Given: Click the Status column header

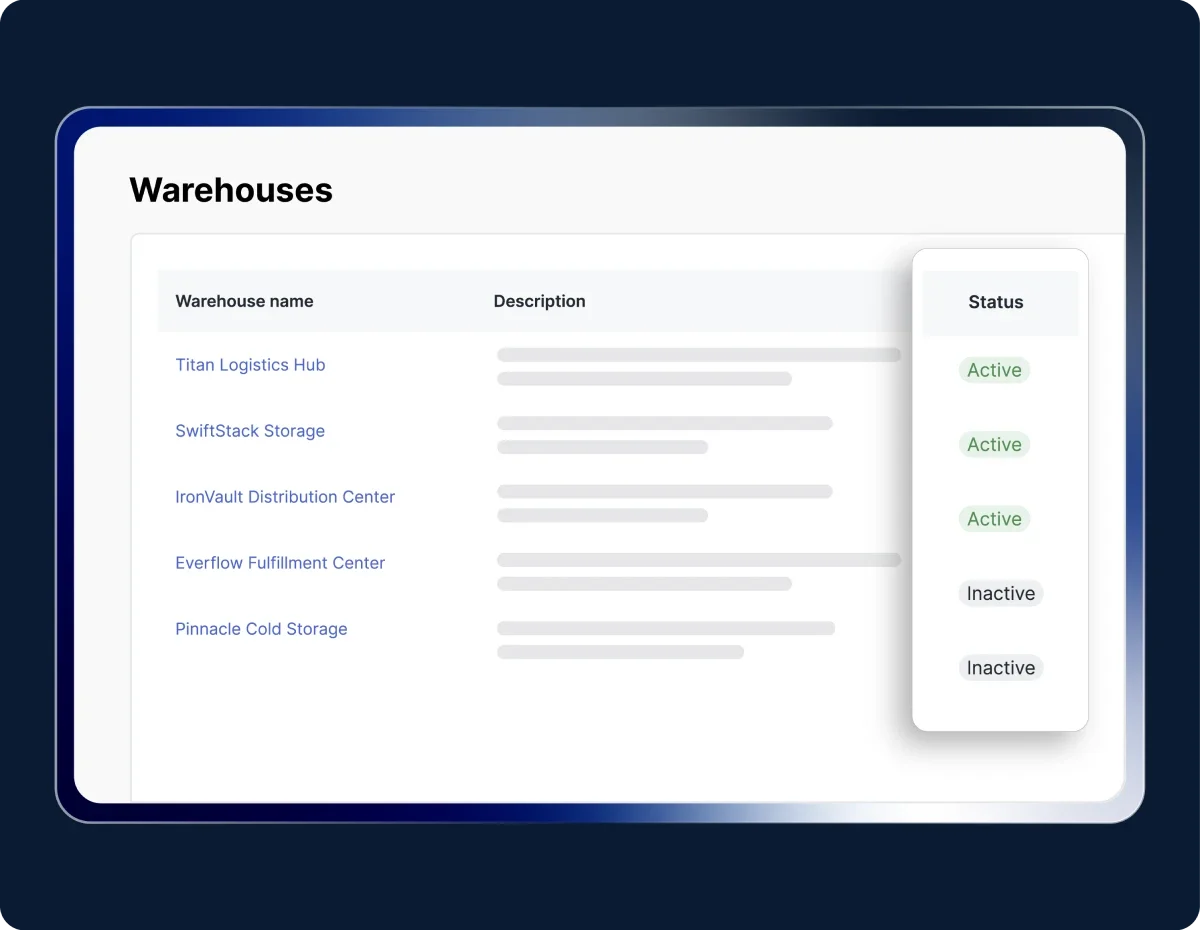Looking at the screenshot, I should click(x=995, y=302).
